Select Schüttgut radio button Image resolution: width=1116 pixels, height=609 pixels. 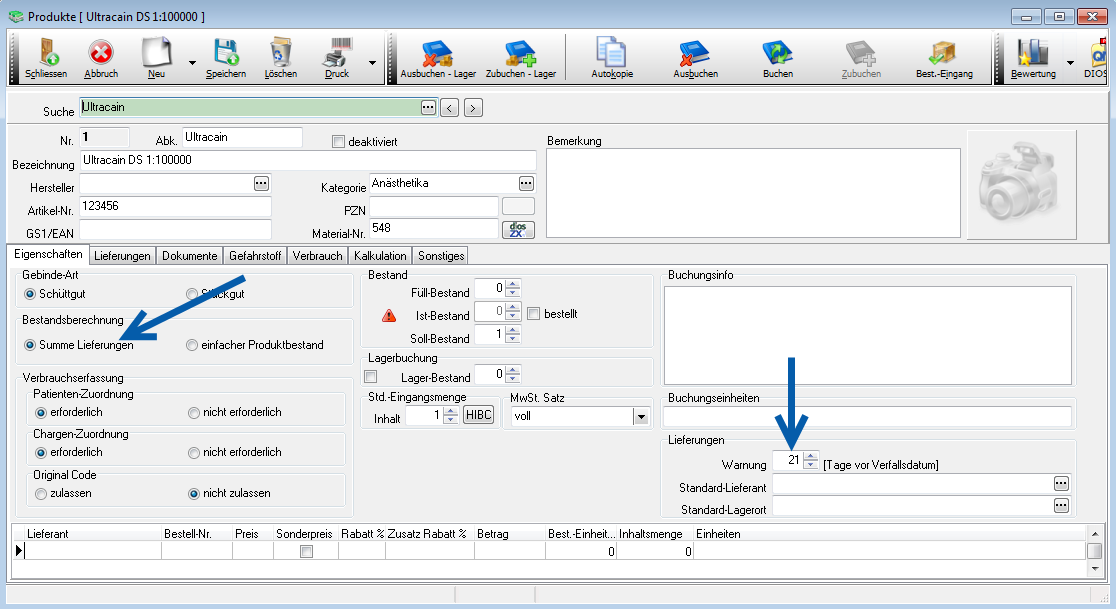30,294
